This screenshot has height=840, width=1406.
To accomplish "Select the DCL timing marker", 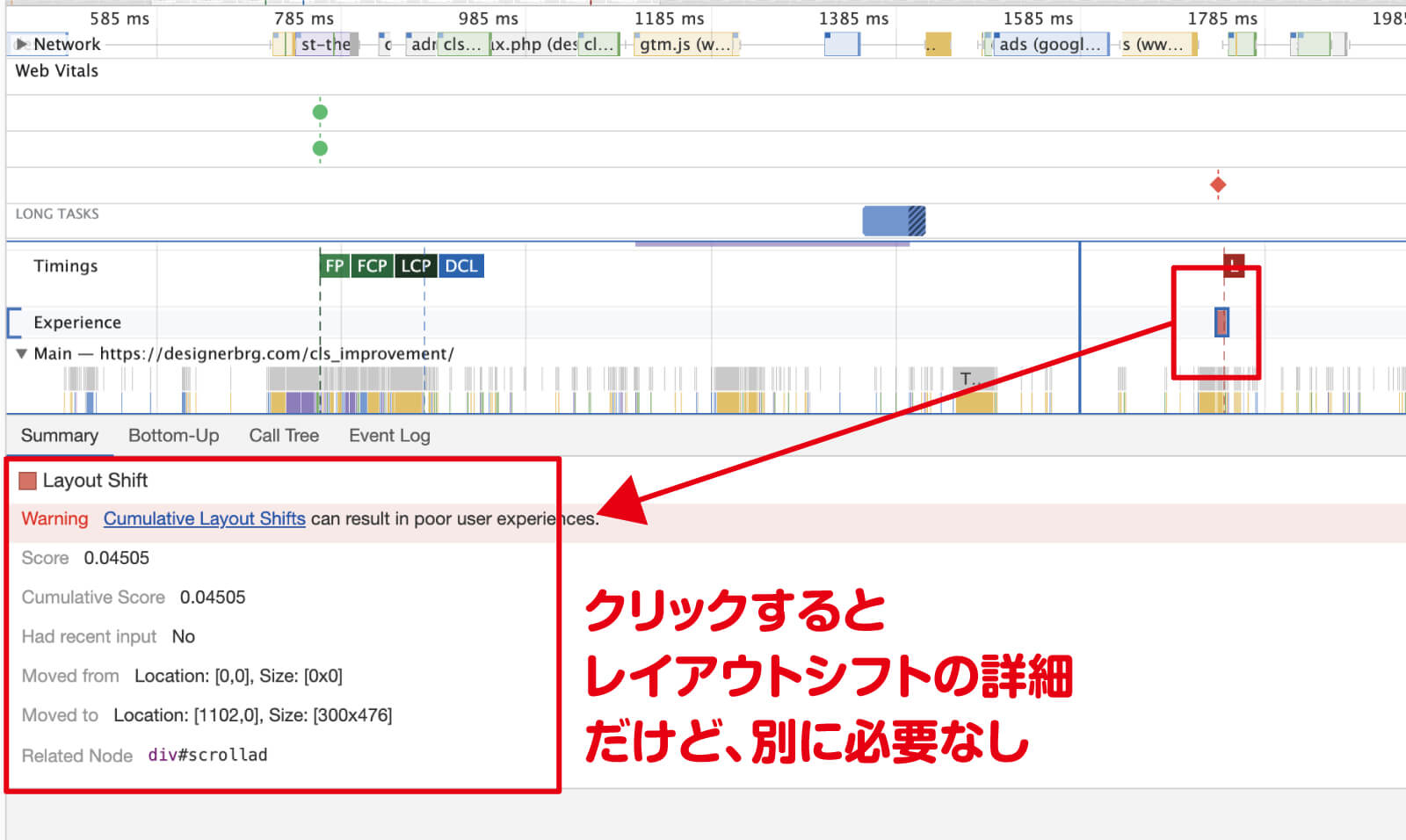I will point(460,266).
